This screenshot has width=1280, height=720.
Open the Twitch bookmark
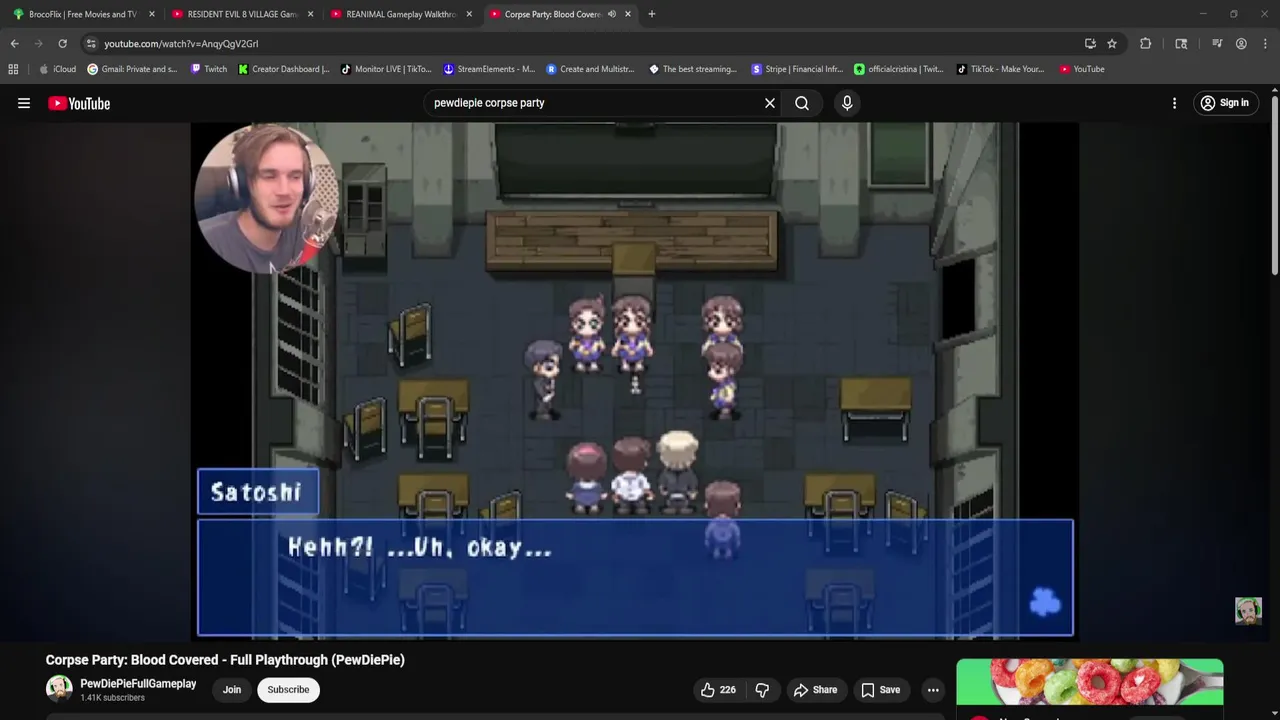[x=209, y=69]
